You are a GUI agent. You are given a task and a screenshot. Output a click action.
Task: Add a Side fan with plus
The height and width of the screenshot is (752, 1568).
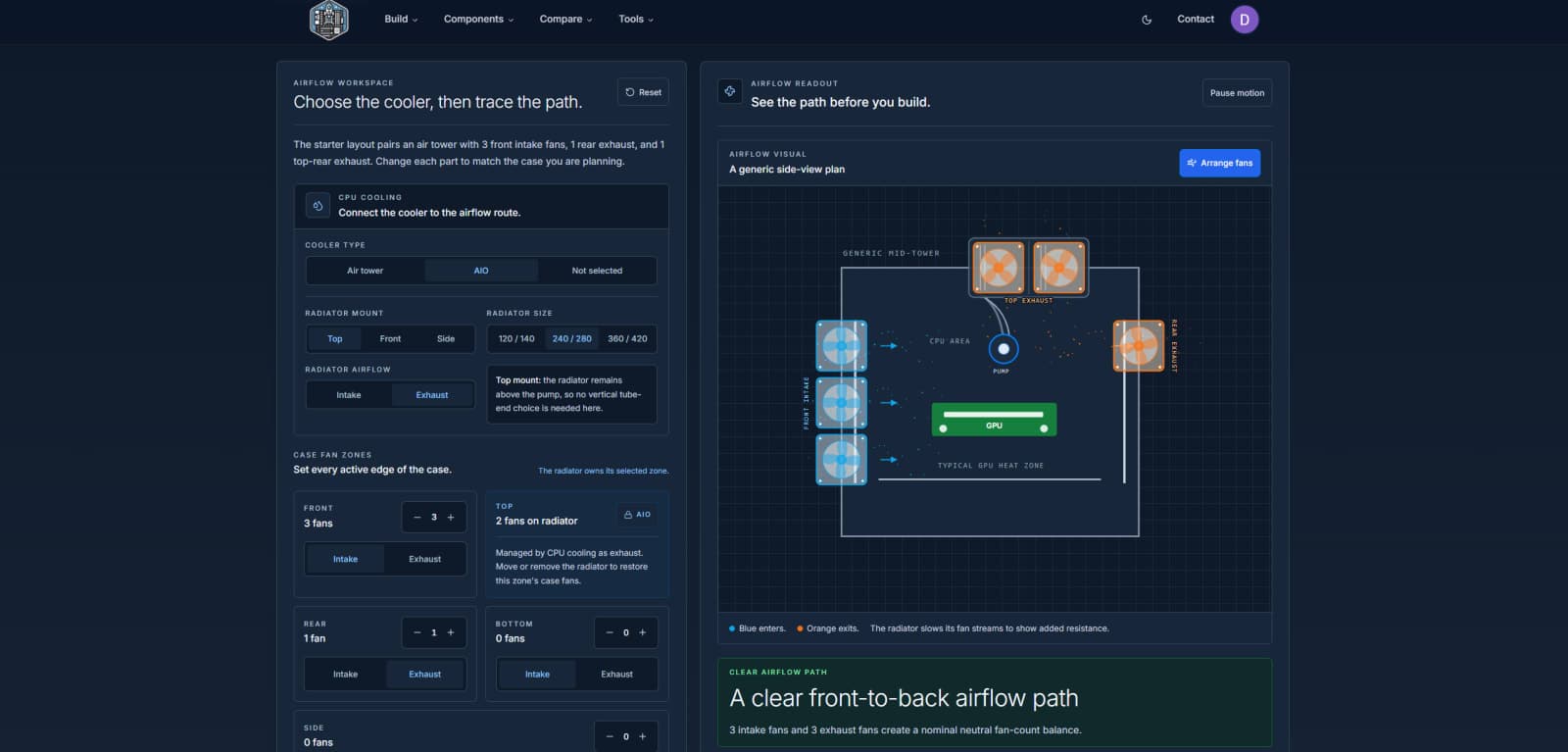643,737
